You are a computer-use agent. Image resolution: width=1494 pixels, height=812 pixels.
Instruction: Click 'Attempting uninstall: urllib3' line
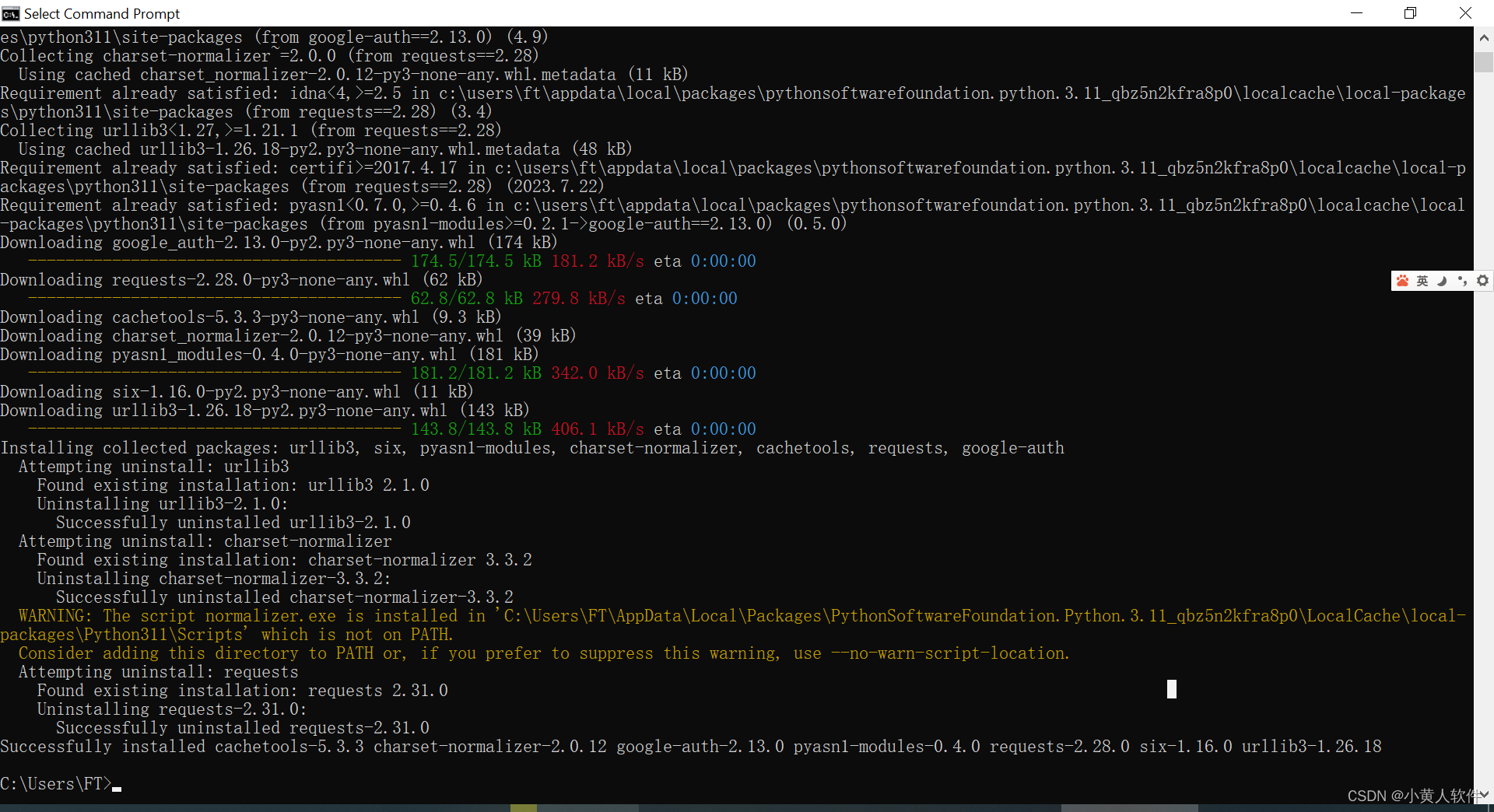154,467
